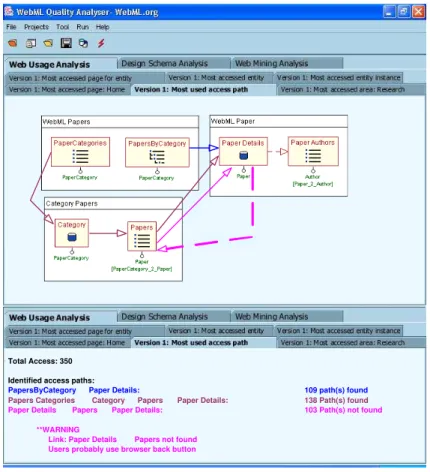Click Users probably use browser back button text
430x472 pixels.
pos(122,449)
